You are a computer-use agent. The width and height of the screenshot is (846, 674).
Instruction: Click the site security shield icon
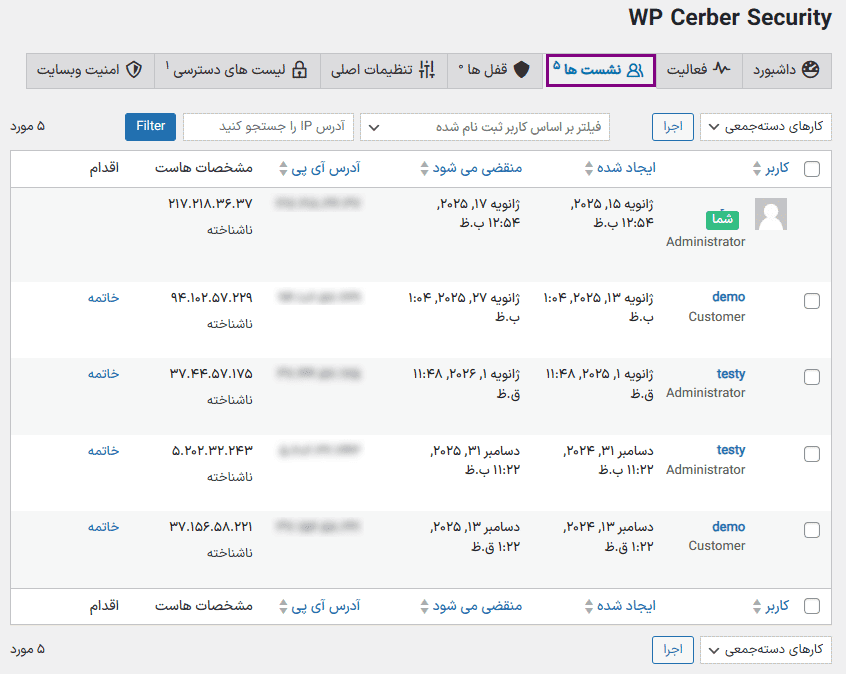tap(134, 70)
